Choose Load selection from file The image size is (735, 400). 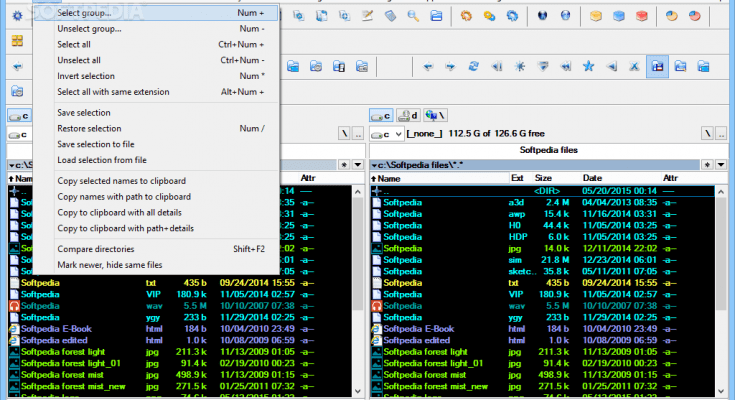click(157, 160)
